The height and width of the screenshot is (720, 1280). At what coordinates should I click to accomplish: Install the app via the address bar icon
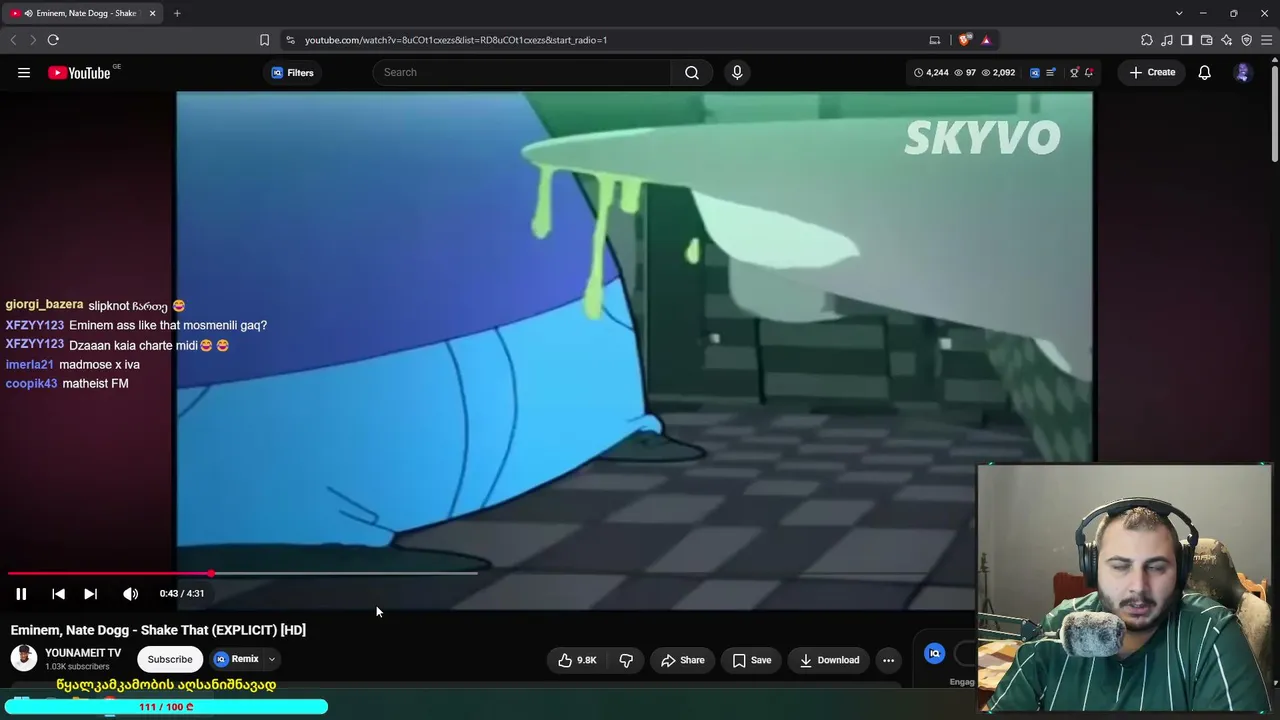pos(935,40)
